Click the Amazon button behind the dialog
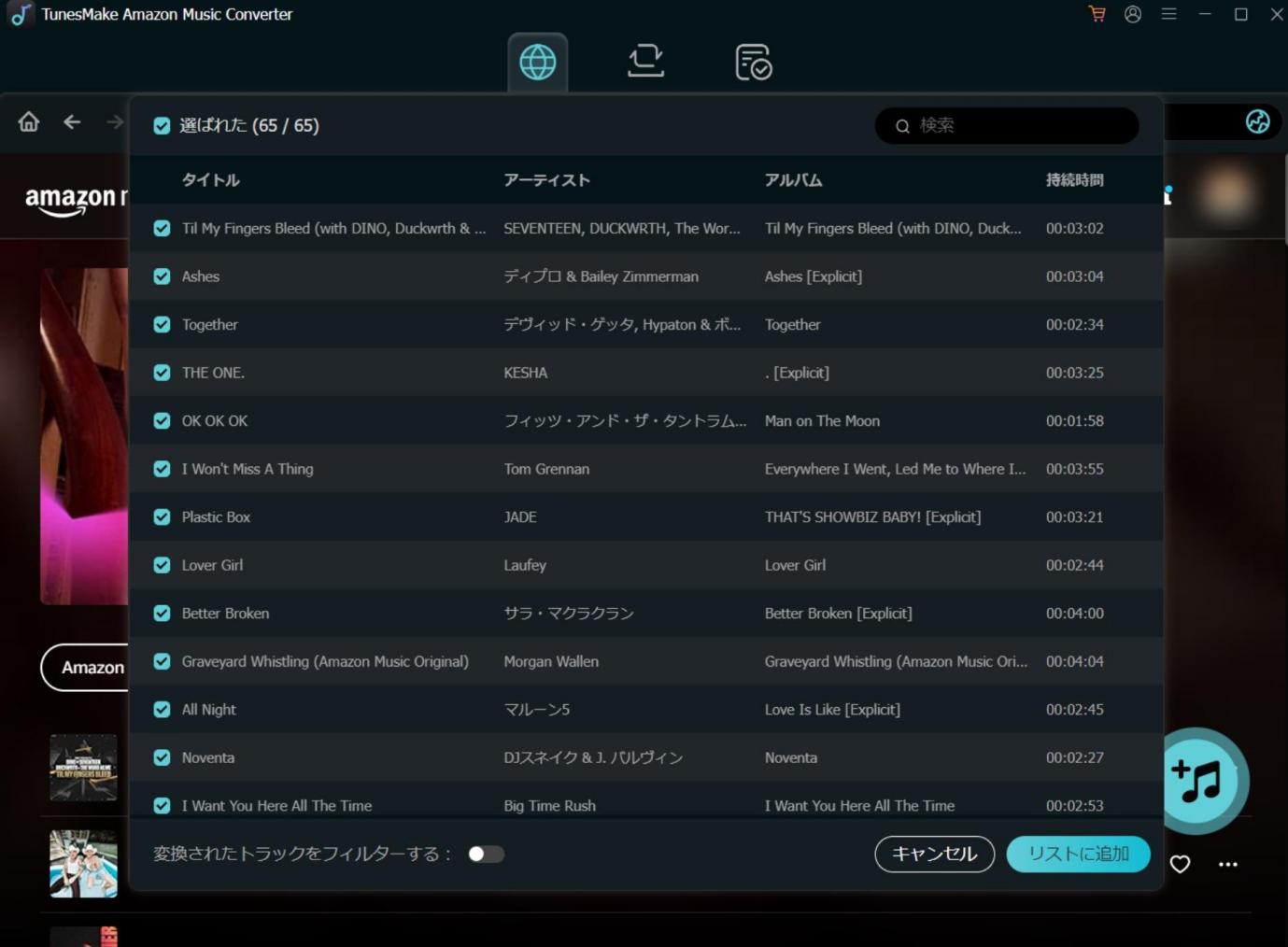Screen dimensions: 1288x947 pyautogui.click(x=85, y=667)
